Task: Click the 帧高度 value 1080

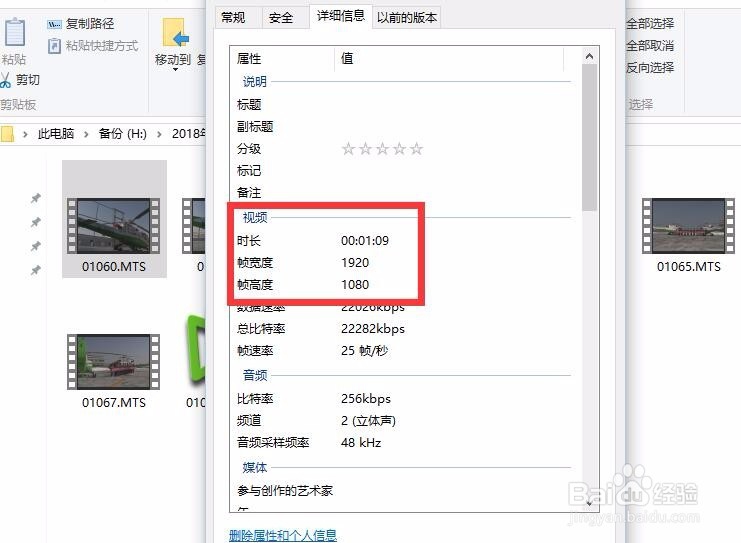Action: tap(355, 284)
